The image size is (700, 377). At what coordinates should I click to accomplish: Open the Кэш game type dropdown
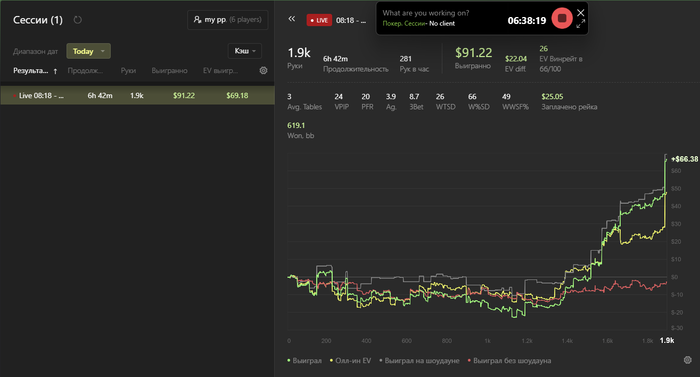[245, 51]
